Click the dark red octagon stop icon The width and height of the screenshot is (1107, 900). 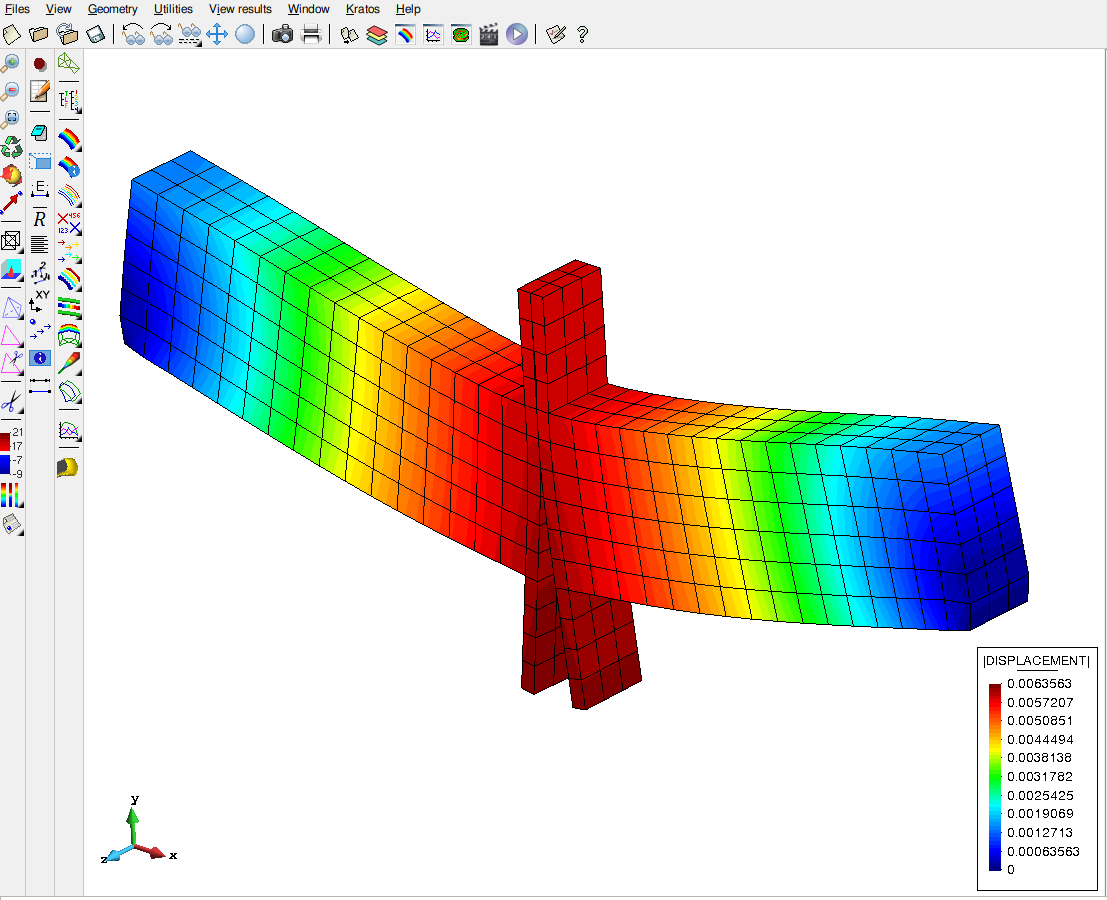[40, 64]
